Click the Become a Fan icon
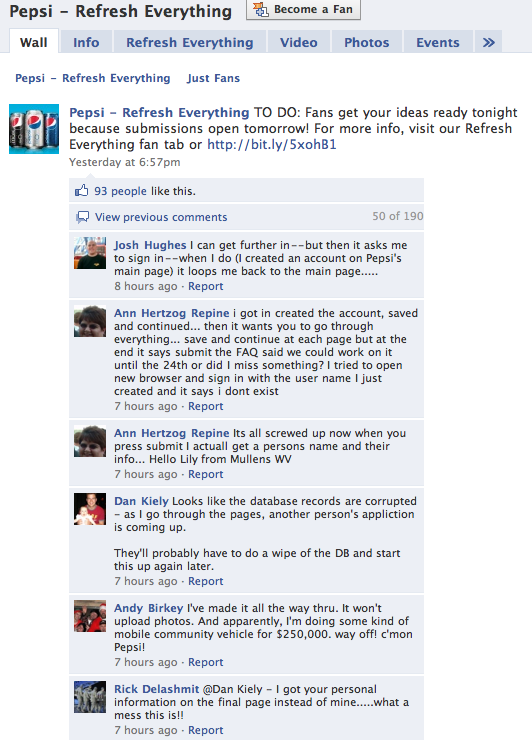 pos(261,9)
